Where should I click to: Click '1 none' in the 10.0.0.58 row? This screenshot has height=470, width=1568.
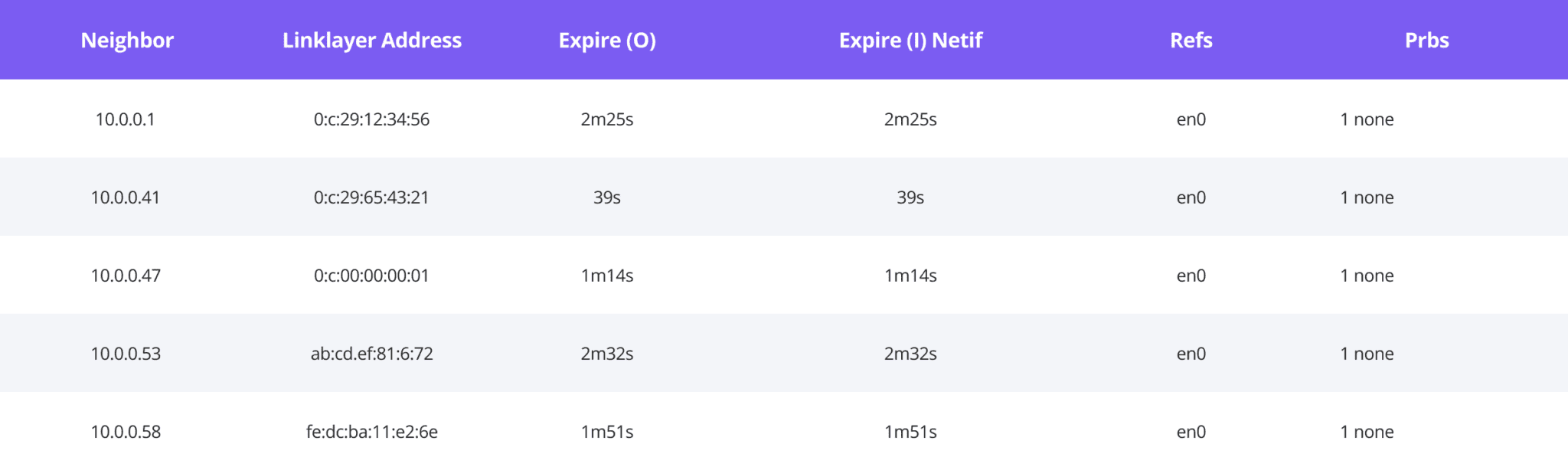tap(1367, 432)
